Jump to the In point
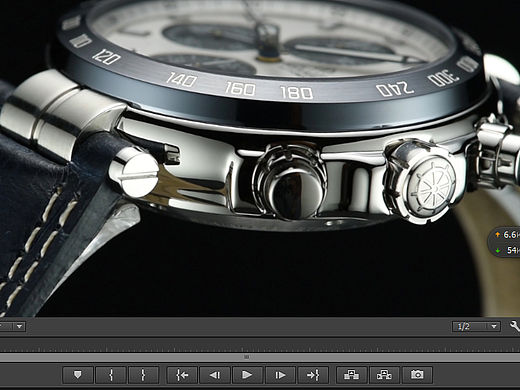 (x=182, y=375)
